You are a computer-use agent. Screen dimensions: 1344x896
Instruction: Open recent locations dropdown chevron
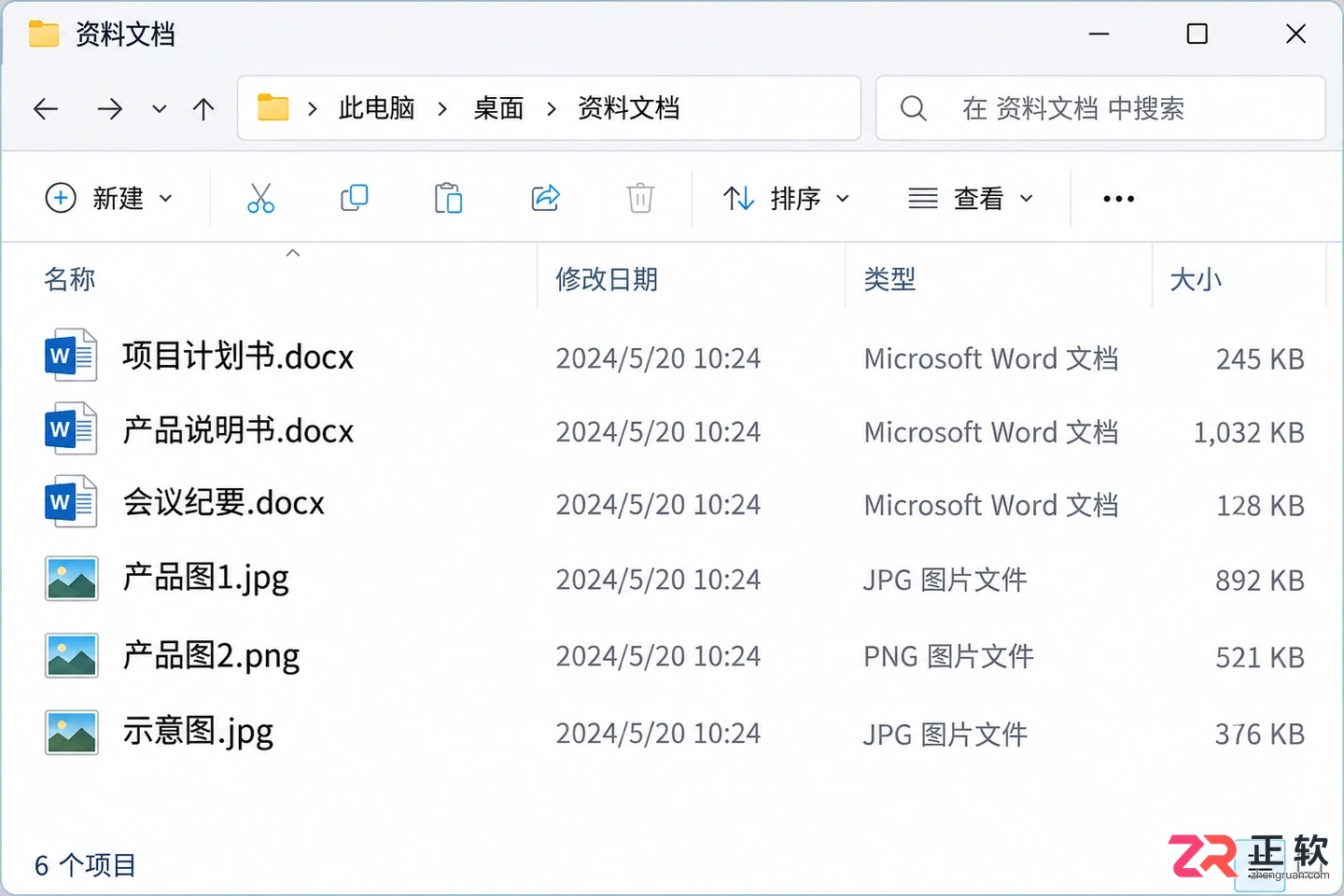(x=160, y=109)
